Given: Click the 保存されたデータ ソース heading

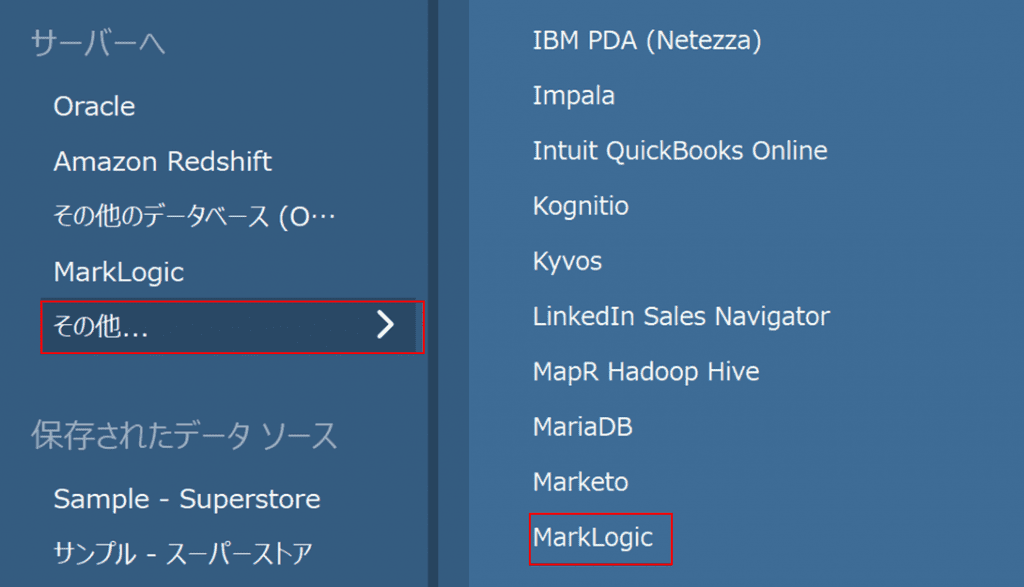Looking at the screenshot, I should pyautogui.click(x=184, y=436).
